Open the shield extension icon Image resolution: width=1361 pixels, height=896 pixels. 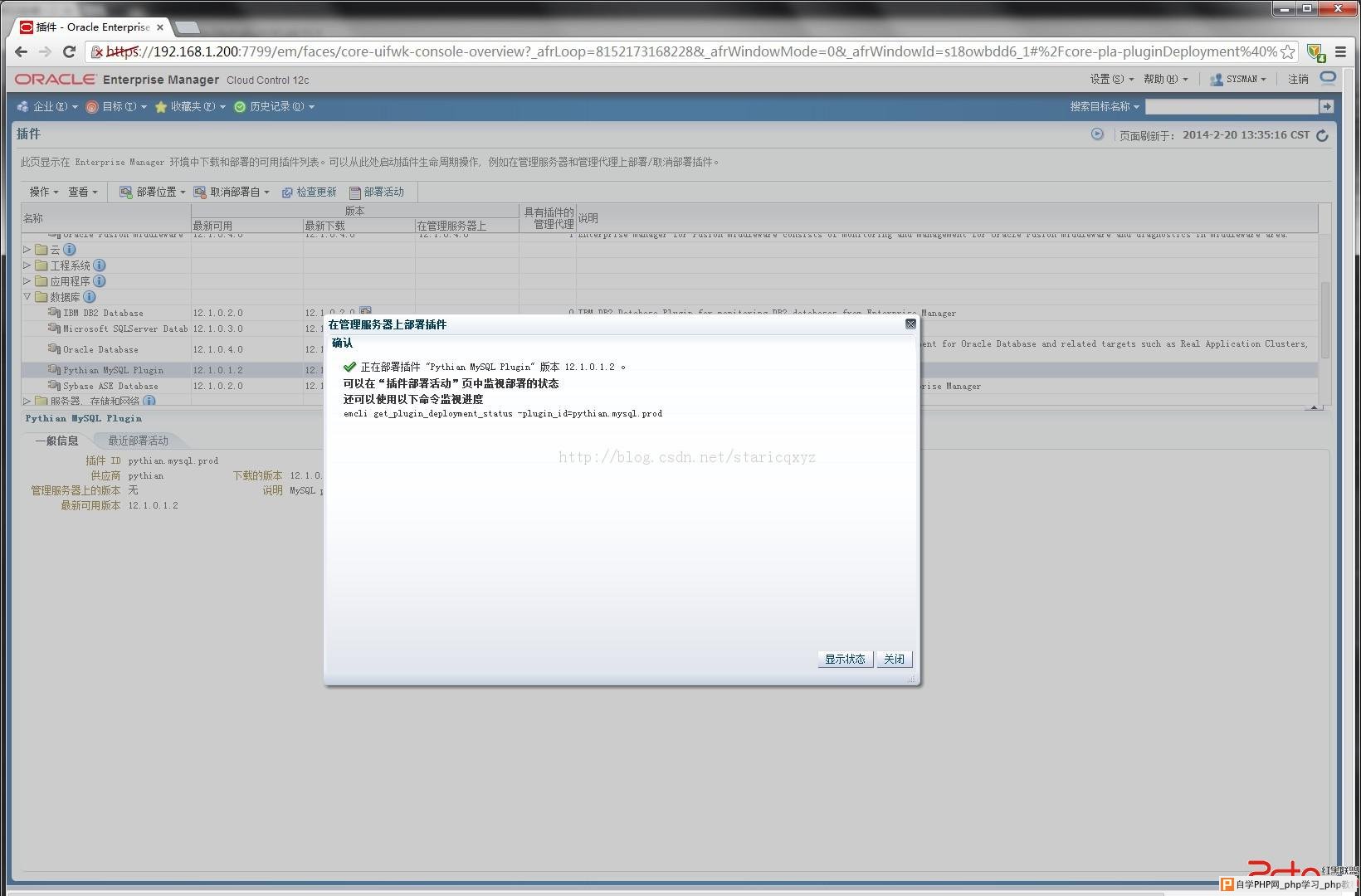click(x=1315, y=52)
